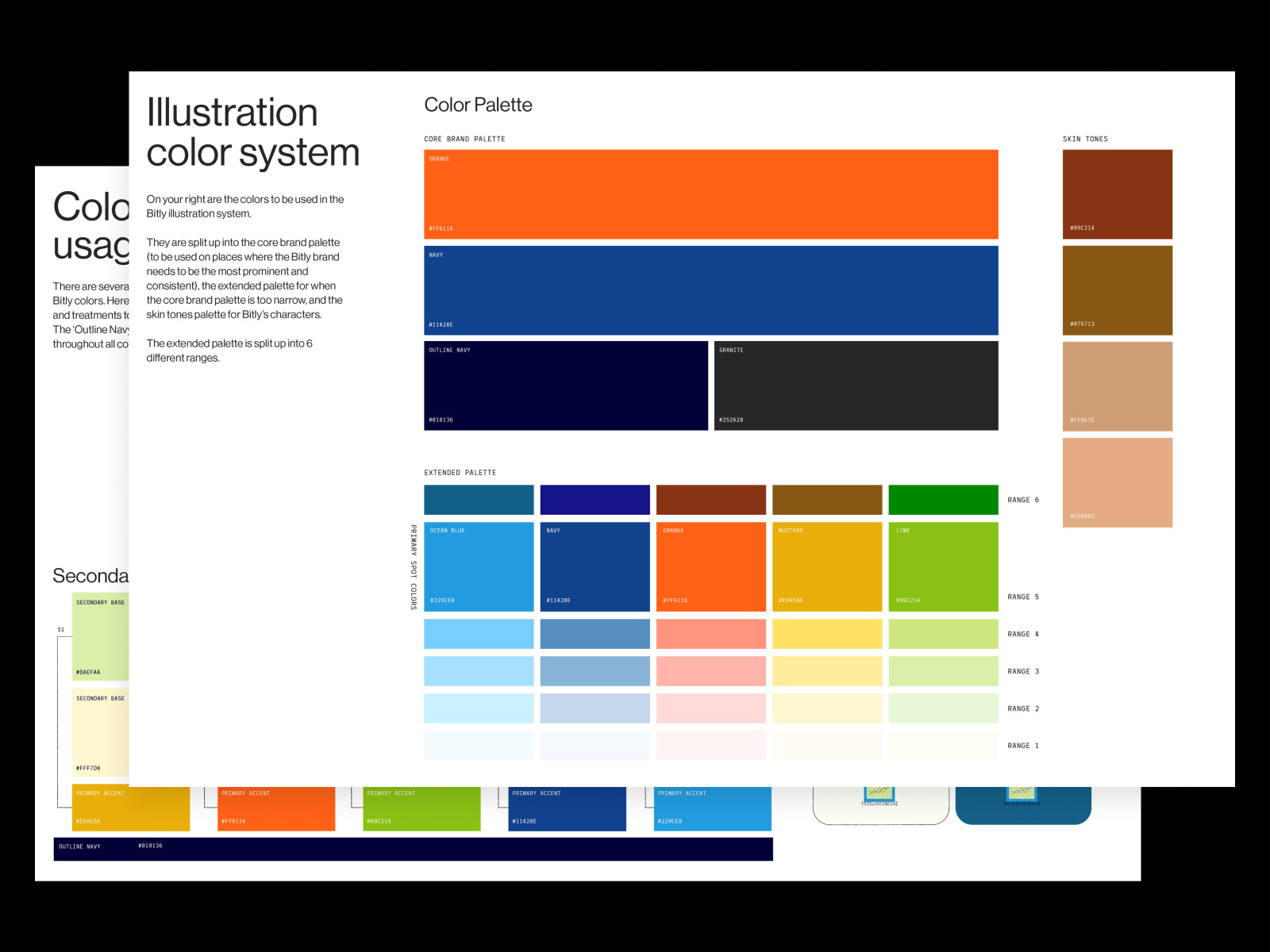Click the SKIN TONES label
Image resolution: width=1270 pixels, height=952 pixels.
click(1086, 138)
